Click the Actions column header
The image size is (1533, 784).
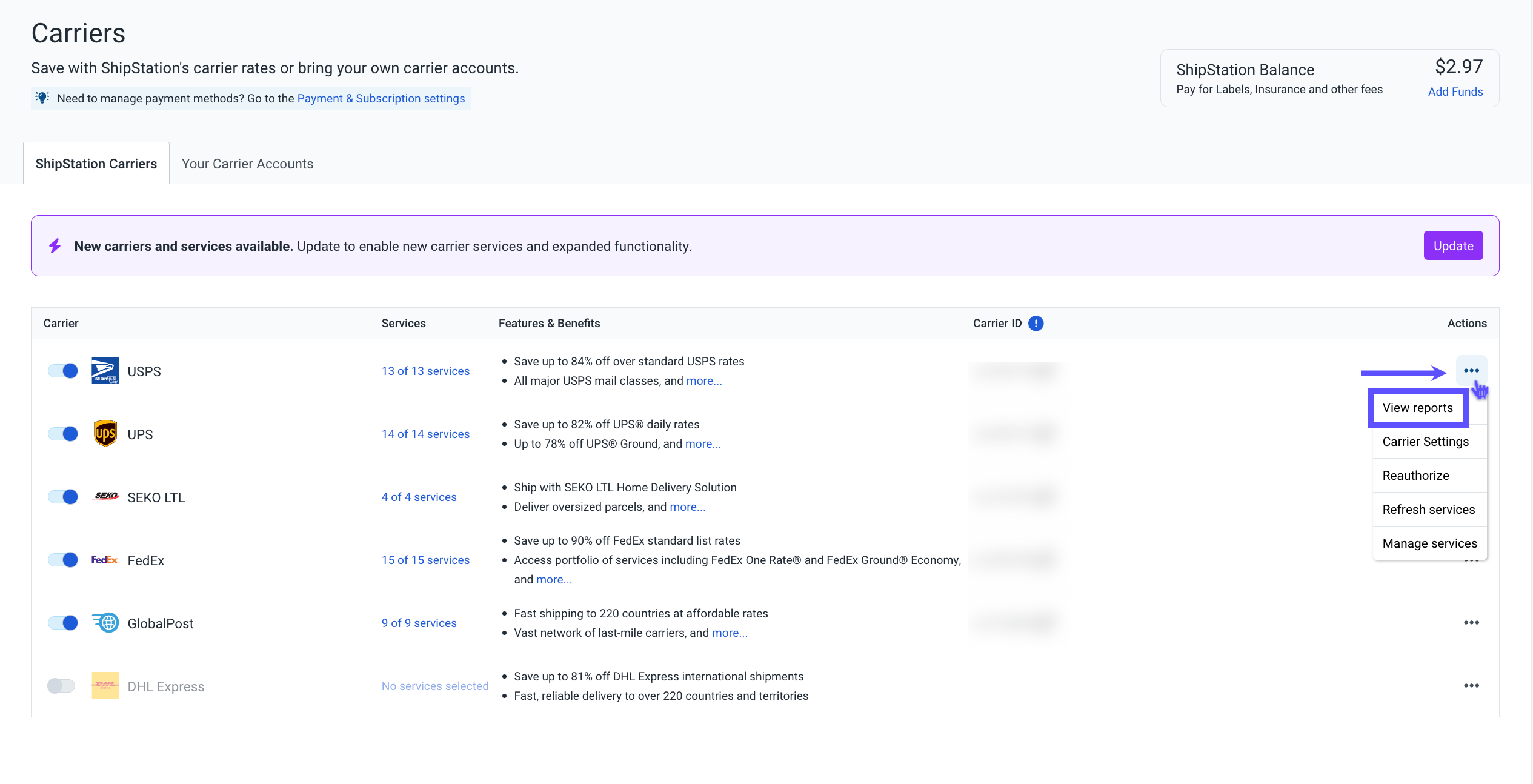click(x=1467, y=323)
